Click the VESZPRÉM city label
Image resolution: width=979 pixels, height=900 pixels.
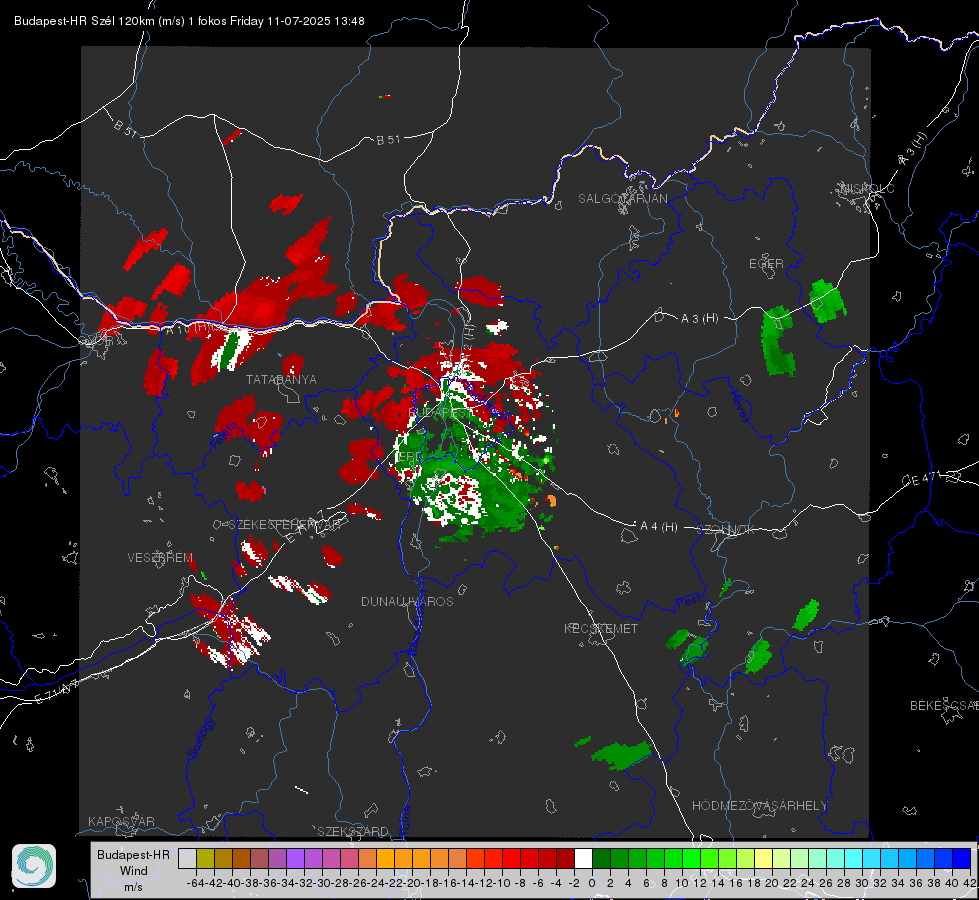click(x=160, y=557)
